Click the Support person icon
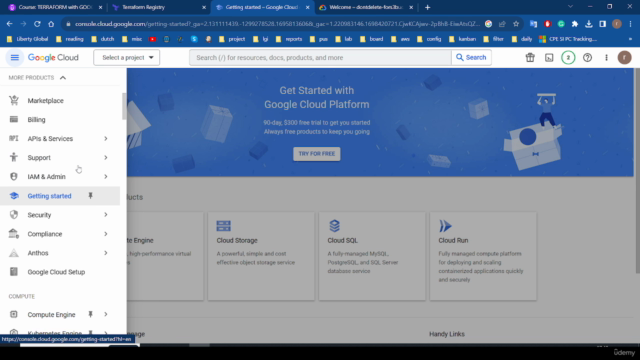 click(x=14, y=157)
